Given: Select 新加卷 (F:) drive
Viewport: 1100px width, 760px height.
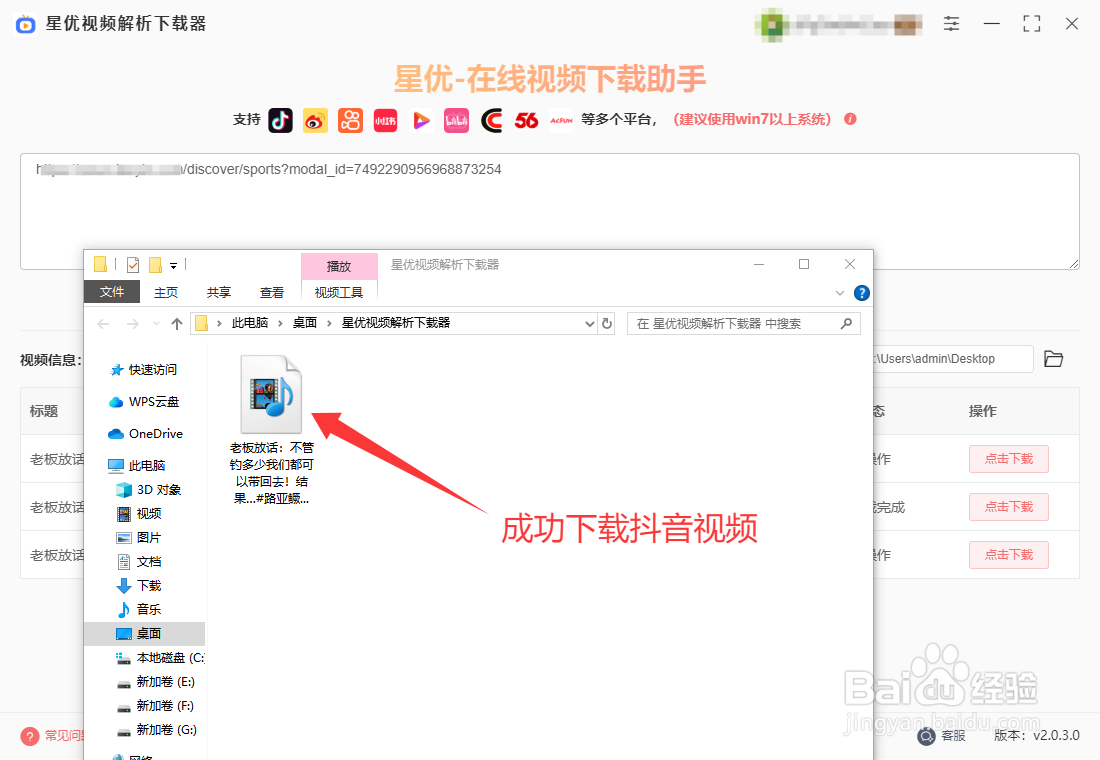Looking at the screenshot, I should (x=156, y=705).
